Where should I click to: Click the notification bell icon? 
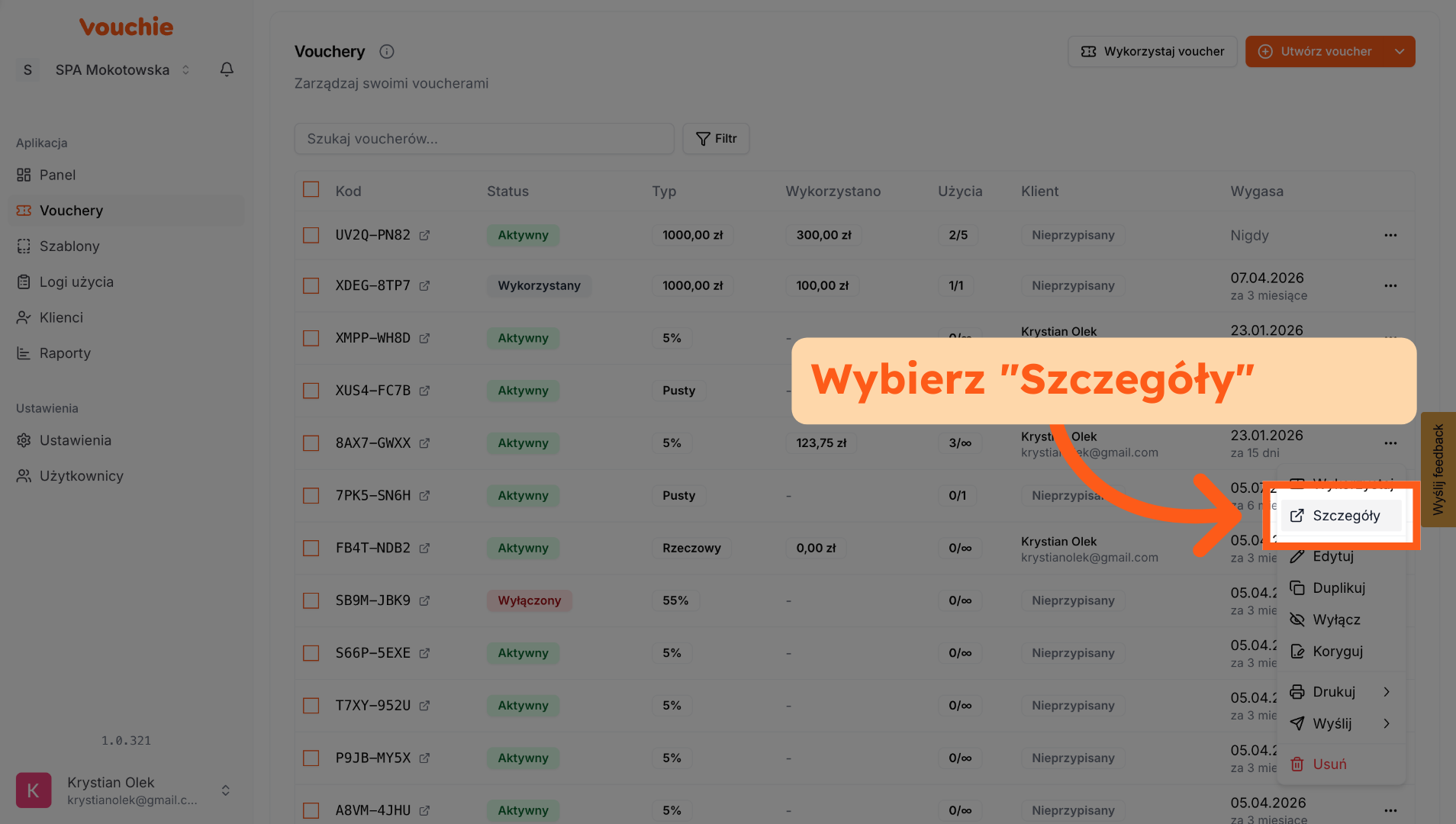point(227,69)
